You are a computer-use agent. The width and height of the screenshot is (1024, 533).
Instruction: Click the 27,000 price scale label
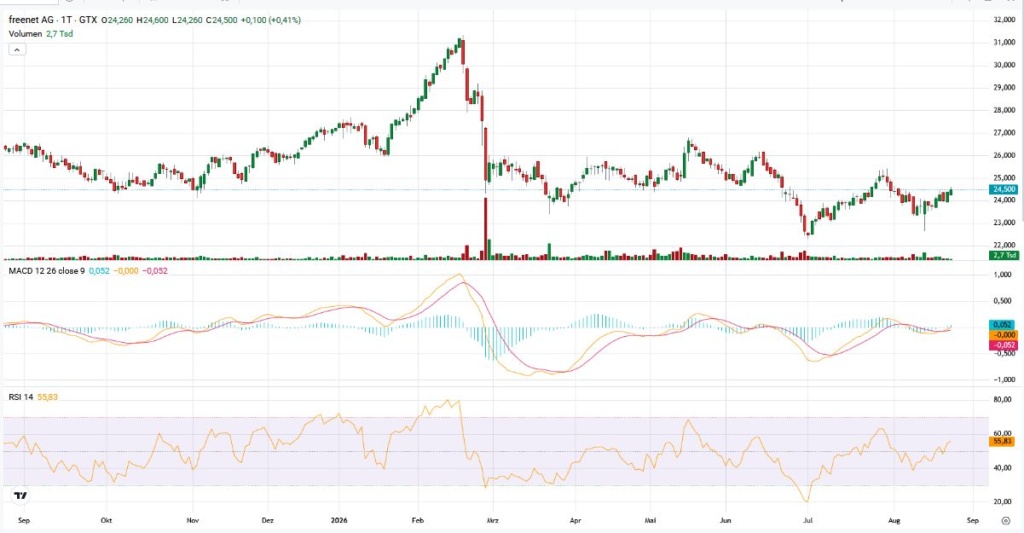point(1004,133)
